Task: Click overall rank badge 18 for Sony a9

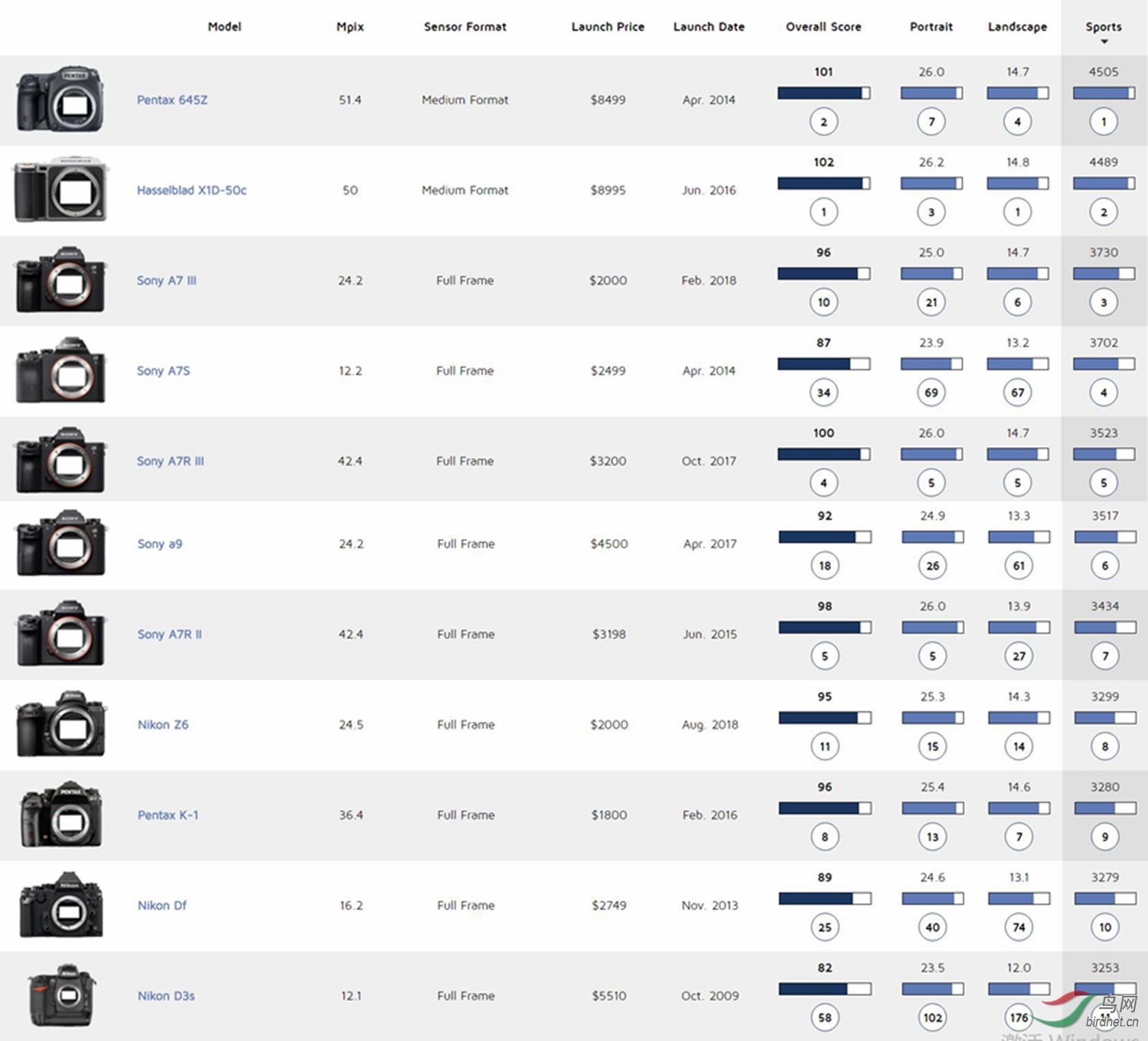Action: coord(825,566)
